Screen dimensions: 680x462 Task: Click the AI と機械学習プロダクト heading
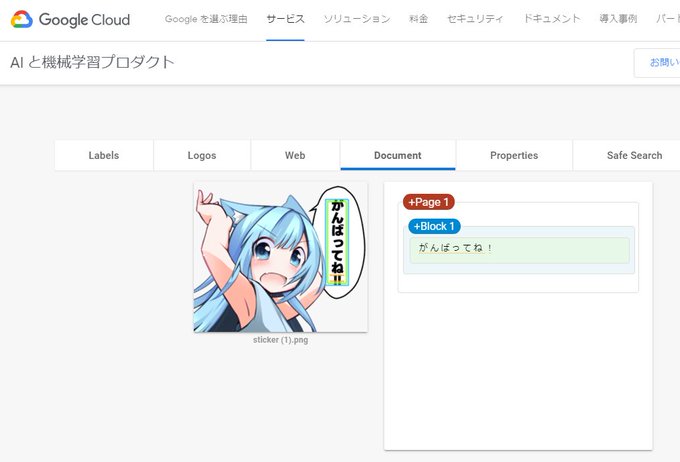tap(92, 62)
